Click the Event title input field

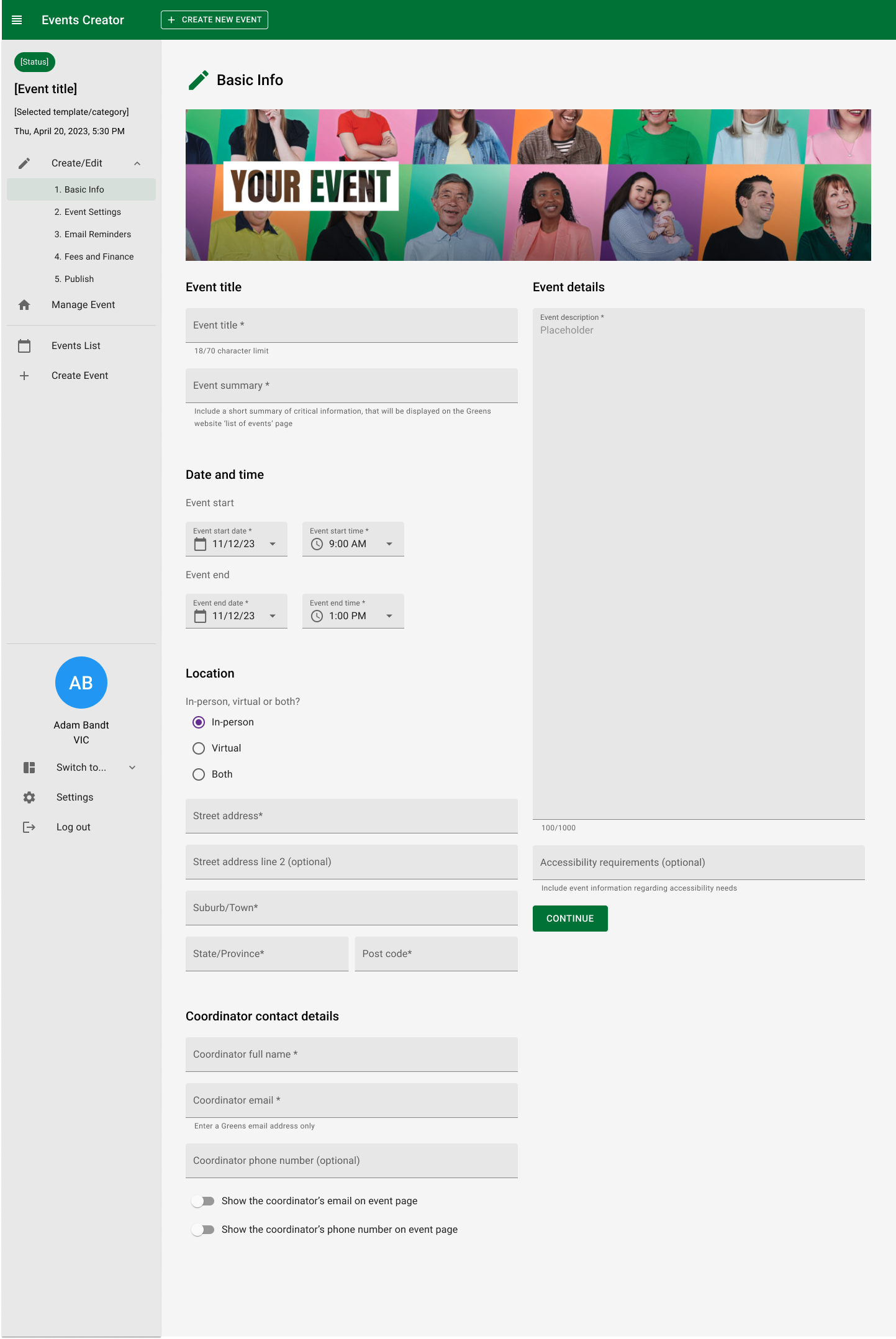pyautogui.click(x=351, y=325)
